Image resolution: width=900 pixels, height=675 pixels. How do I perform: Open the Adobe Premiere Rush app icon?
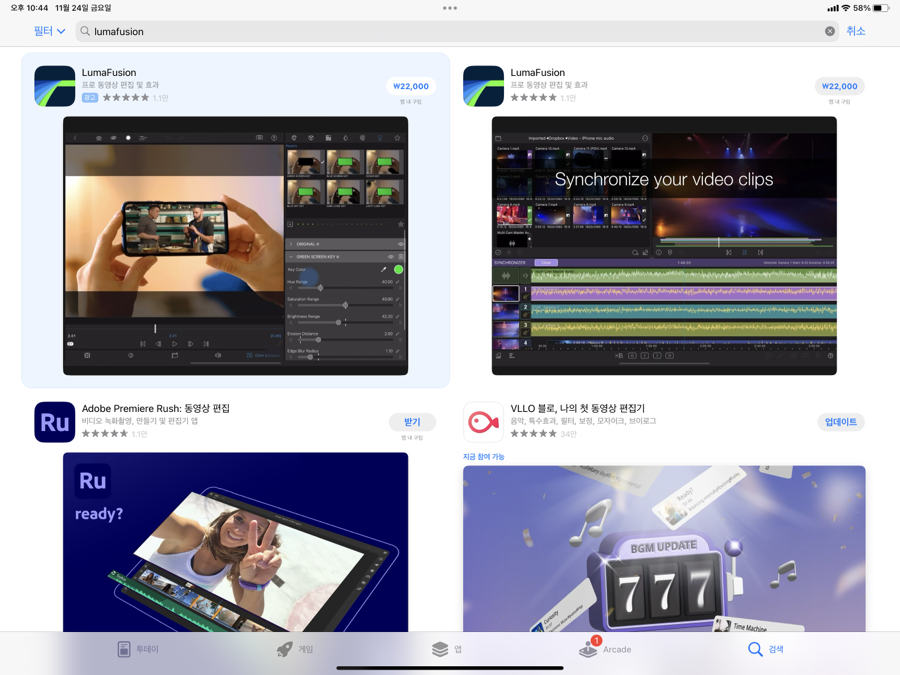point(55,422)
